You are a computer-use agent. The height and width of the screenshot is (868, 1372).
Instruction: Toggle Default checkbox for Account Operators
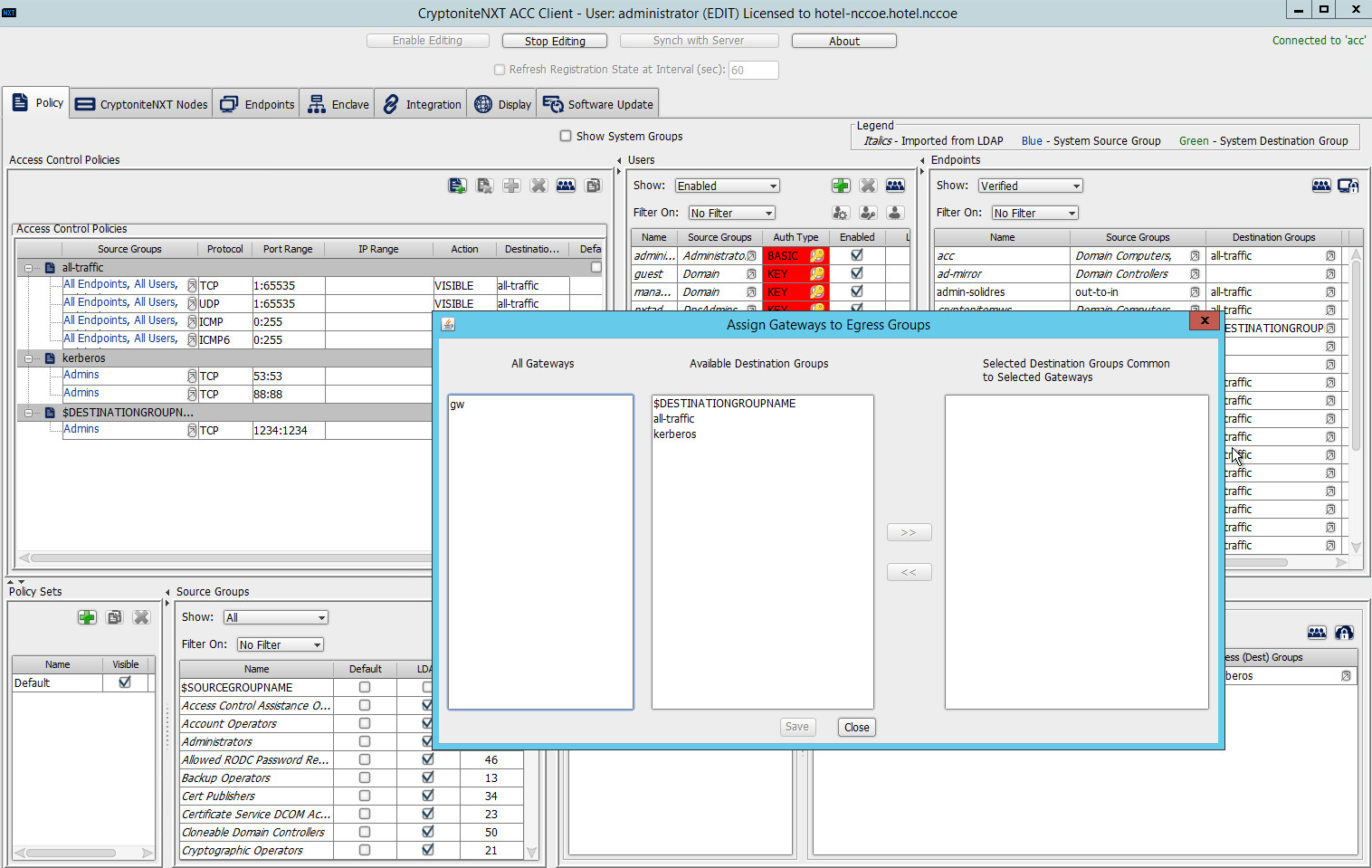(x=365, y=723)
